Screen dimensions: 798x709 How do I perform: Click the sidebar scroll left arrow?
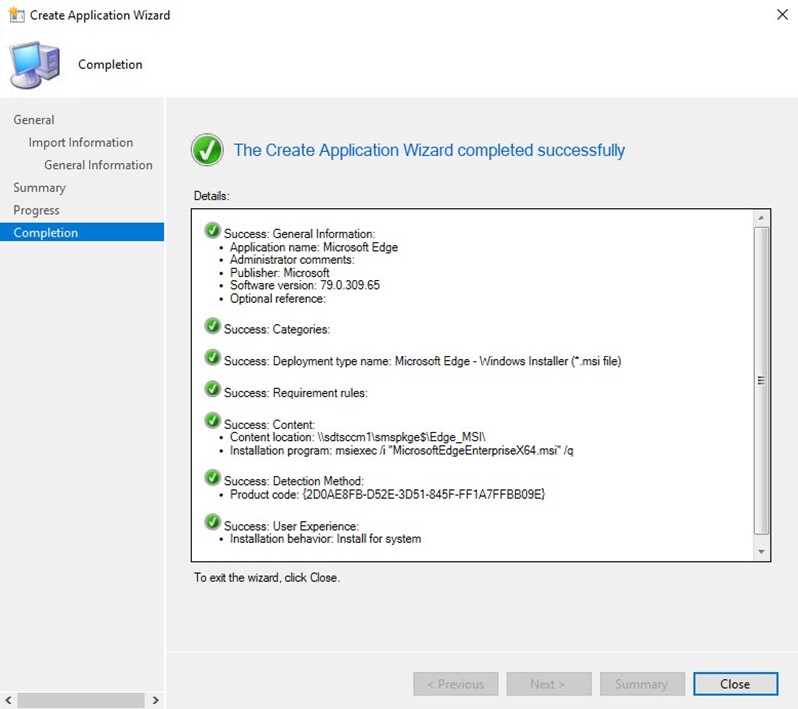[8, 700]
